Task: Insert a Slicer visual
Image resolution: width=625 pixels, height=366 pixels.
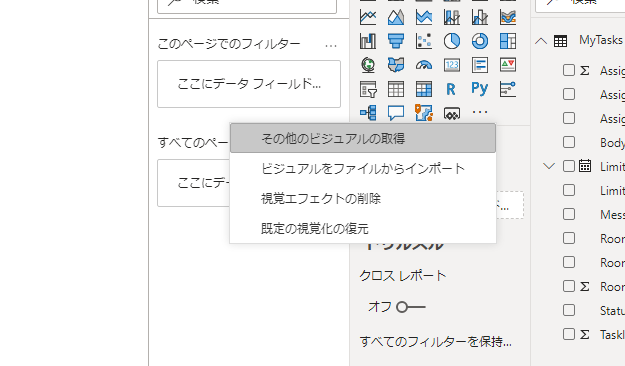Action: [x=368, y=89]
